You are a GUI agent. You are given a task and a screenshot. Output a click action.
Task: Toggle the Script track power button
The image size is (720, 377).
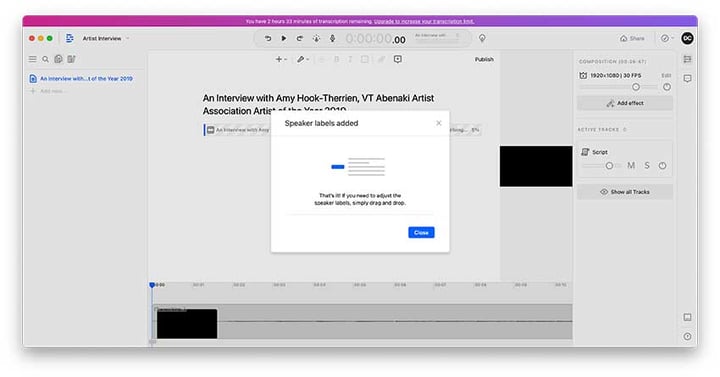click(662, 166)
